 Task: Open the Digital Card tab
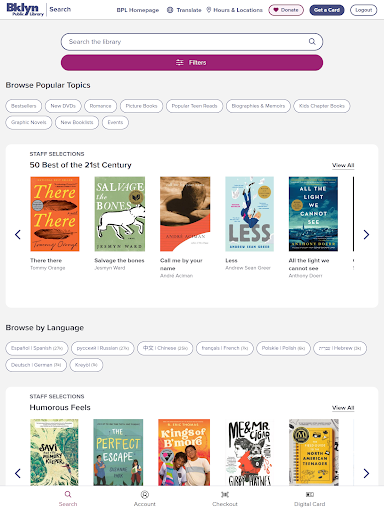[309, 499]
